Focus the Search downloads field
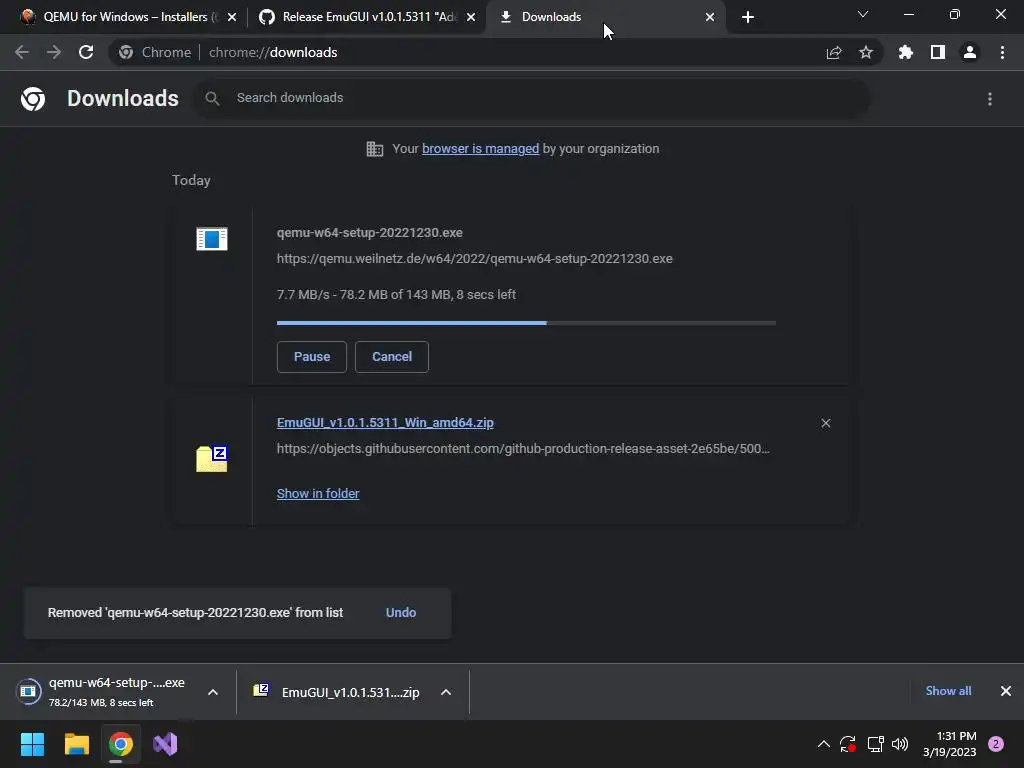Viewport: 1024px width, 768px height. click(x=532, y=99)
